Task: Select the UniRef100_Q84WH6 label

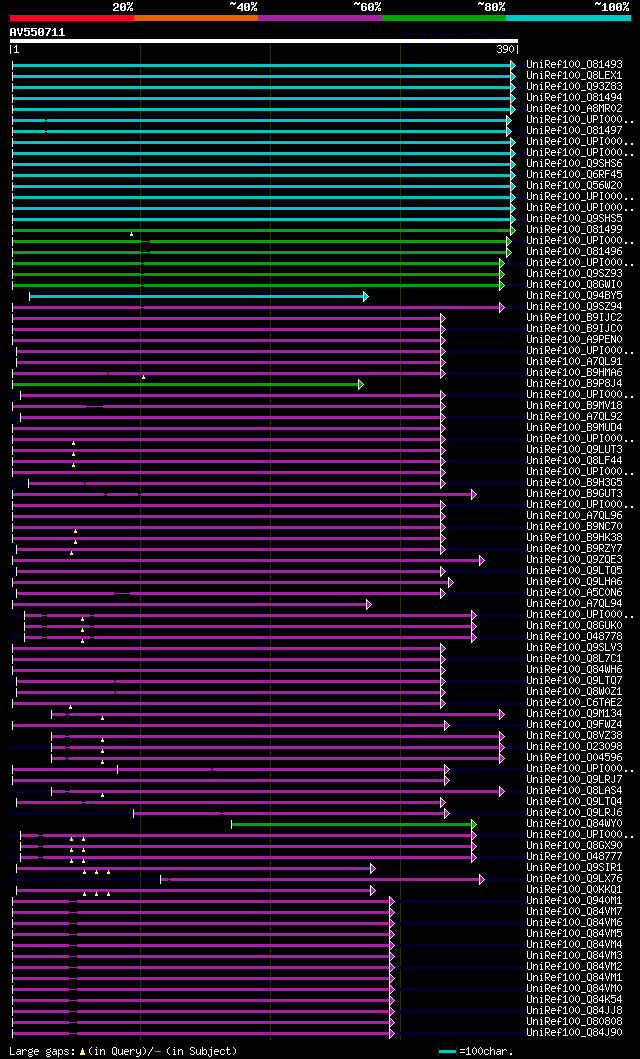Action: point(575,670)
